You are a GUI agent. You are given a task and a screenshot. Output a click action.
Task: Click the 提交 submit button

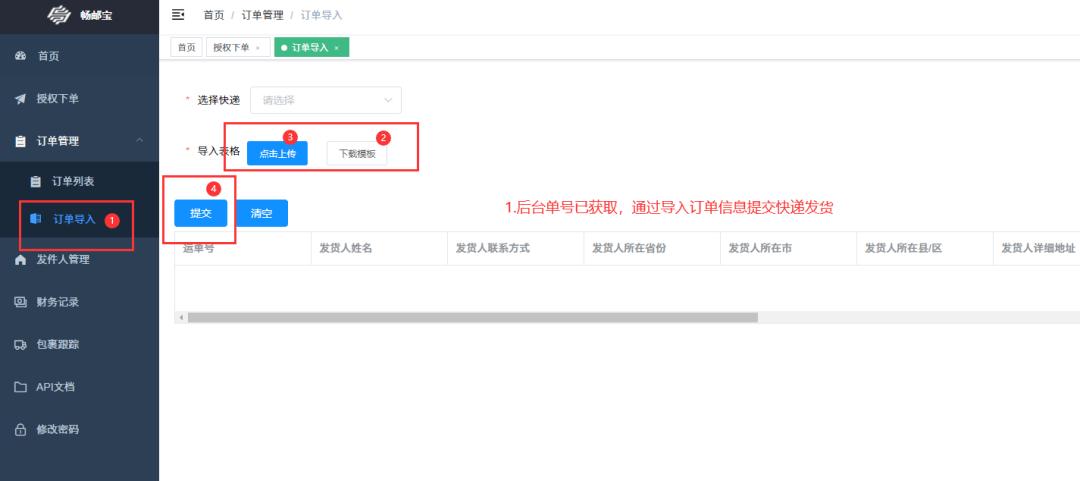[x=200, y=213]
